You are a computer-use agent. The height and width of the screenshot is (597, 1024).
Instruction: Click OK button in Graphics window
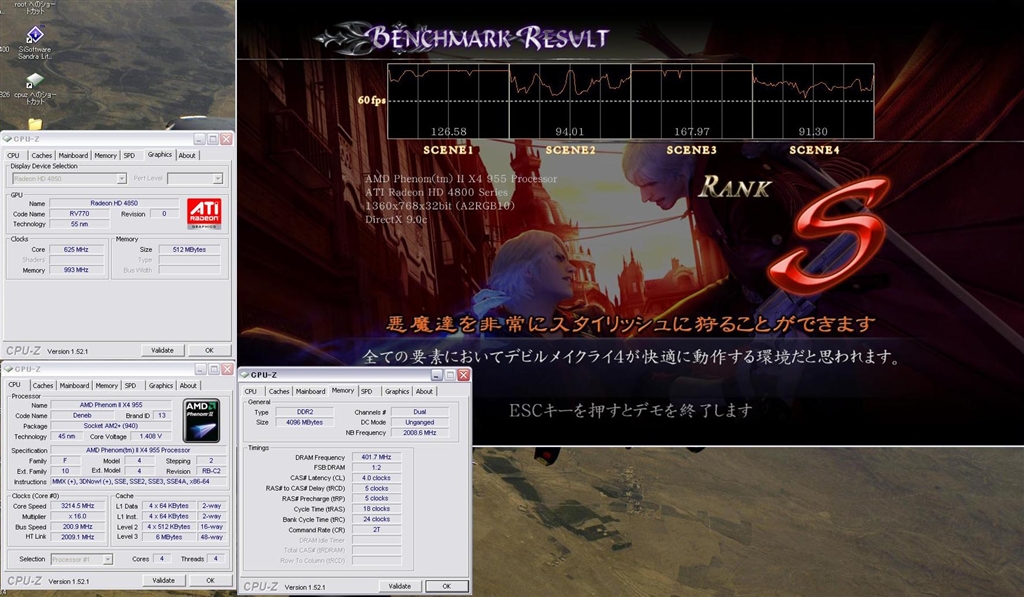pyautogui.click(x=210, y=350)
